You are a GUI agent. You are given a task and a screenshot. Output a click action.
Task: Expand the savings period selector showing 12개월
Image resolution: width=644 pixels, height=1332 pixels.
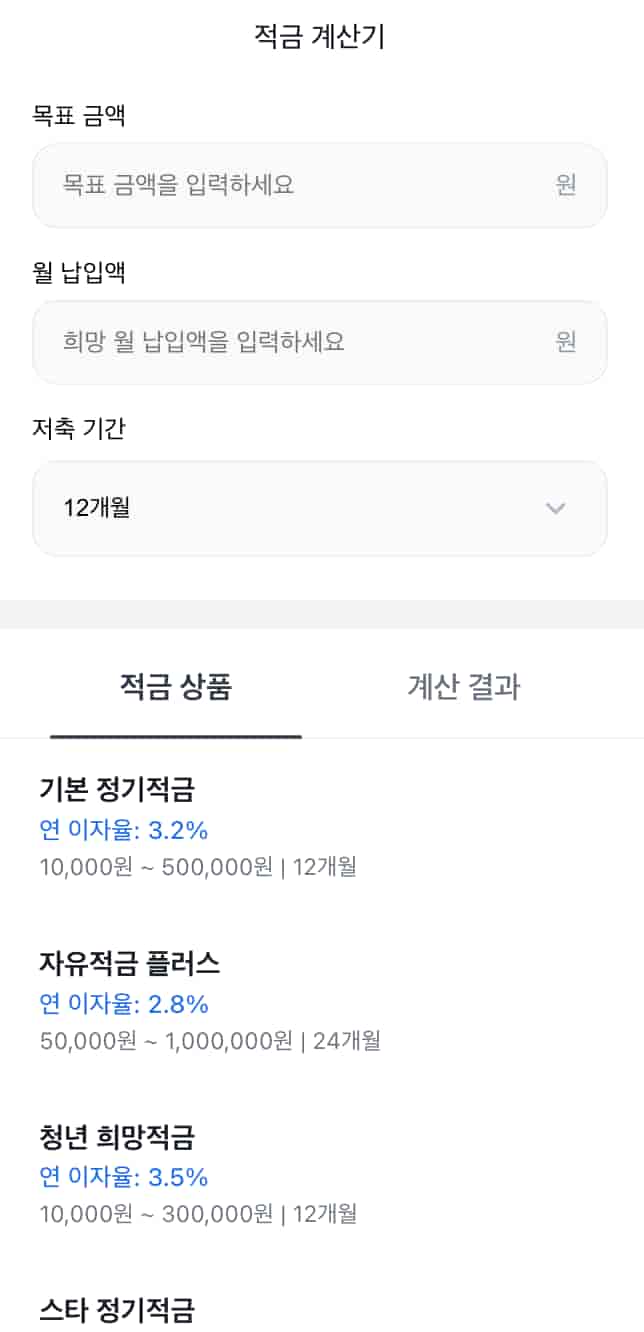320,509
